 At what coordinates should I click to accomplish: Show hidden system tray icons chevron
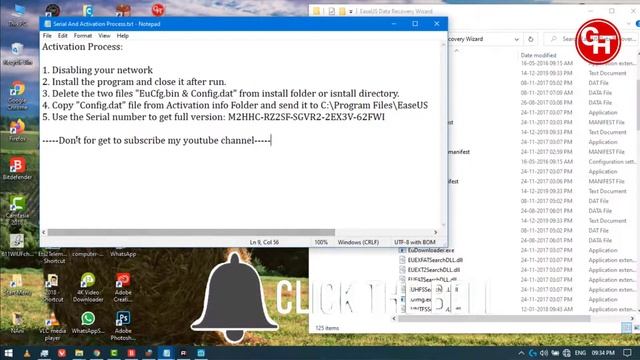(521, 353)
